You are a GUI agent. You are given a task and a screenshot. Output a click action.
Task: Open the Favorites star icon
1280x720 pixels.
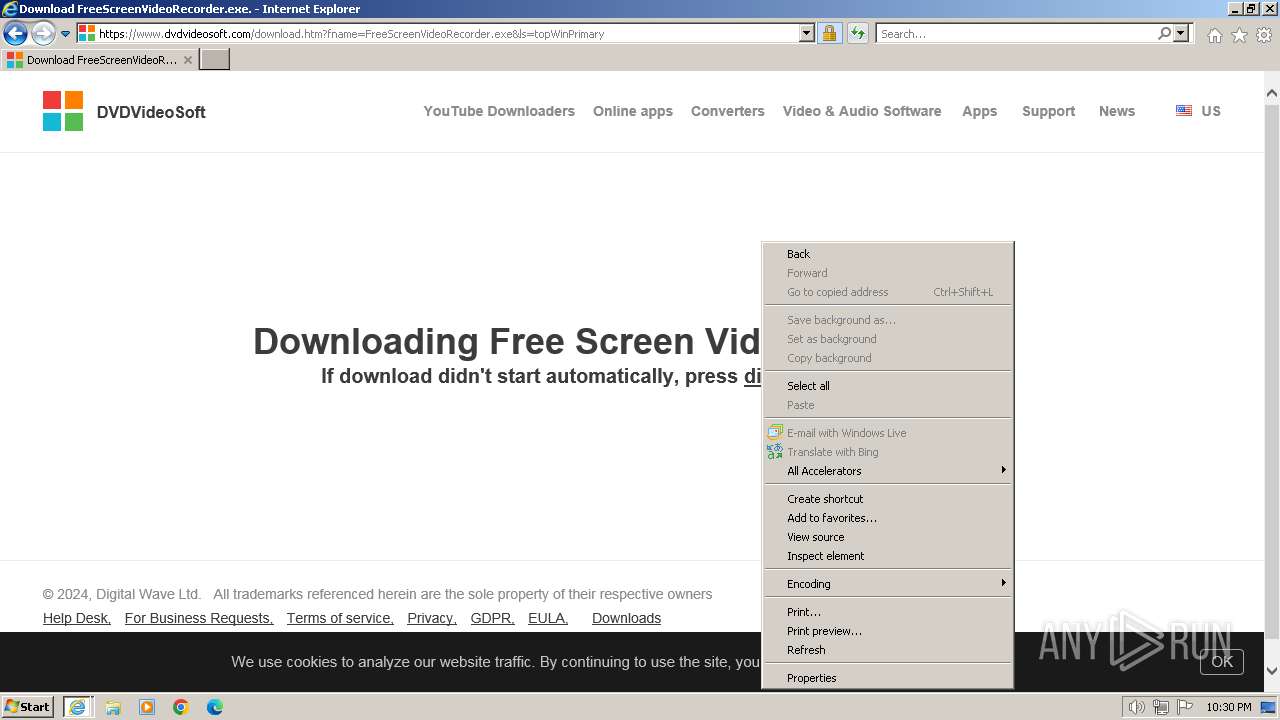[x=1239, y=35]
